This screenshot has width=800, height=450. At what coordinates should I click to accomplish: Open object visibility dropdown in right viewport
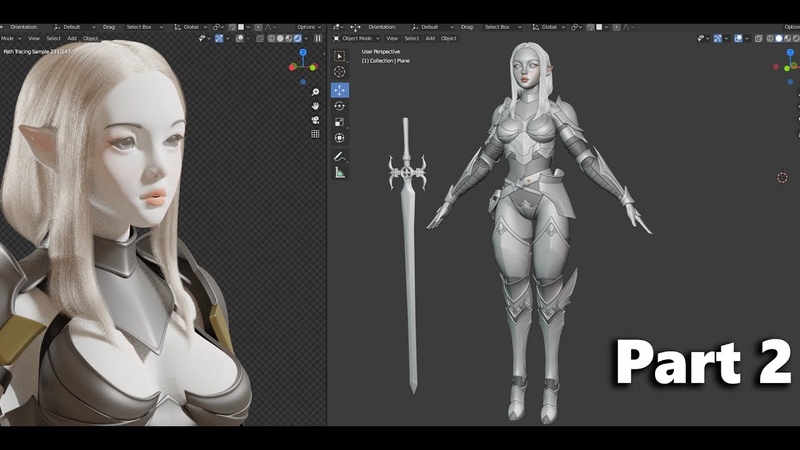[x=704, y=38]
